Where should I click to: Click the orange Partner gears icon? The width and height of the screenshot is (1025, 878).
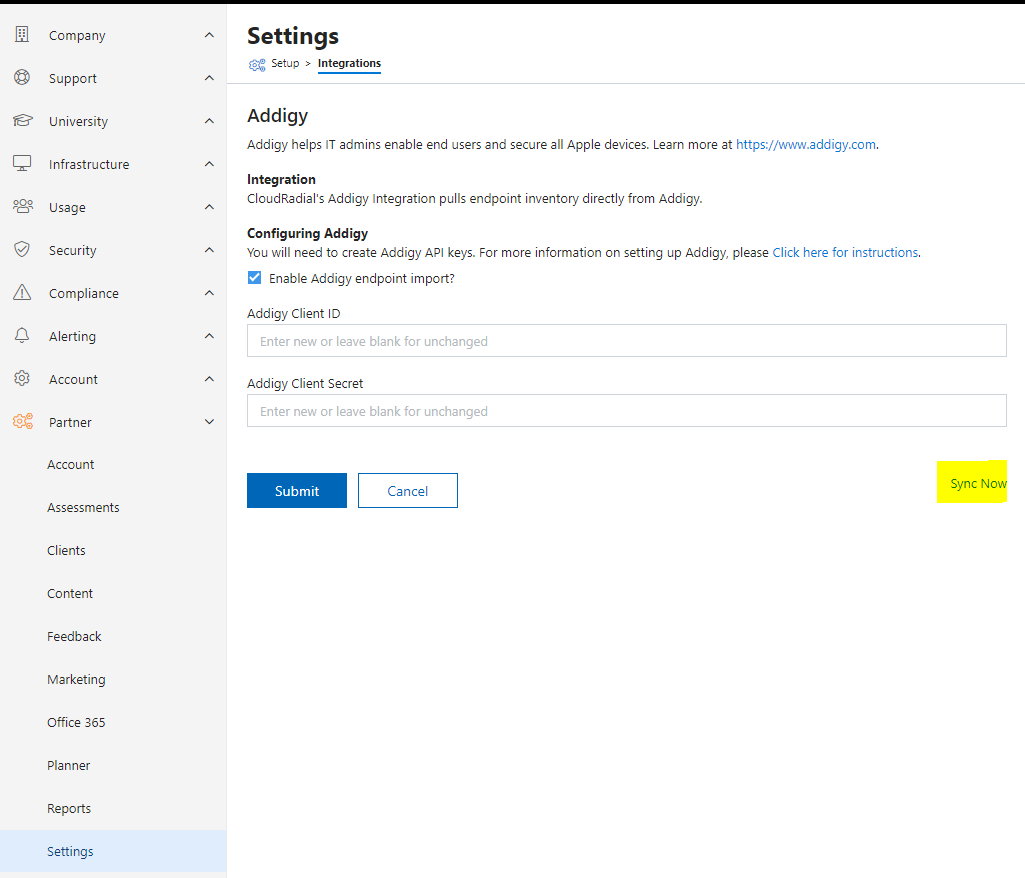click(x=23, y=422)
